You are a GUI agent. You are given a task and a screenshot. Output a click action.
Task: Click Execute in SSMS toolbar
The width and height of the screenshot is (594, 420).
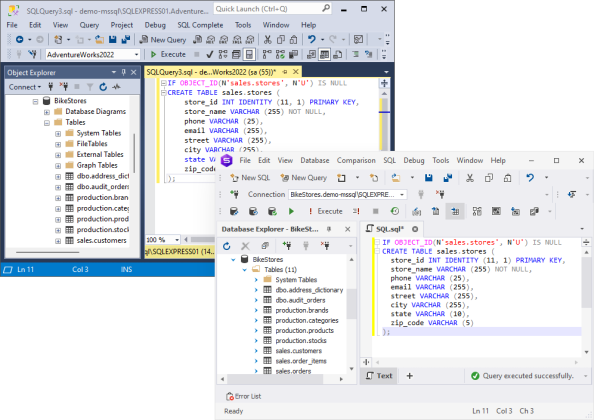(168, 55)
